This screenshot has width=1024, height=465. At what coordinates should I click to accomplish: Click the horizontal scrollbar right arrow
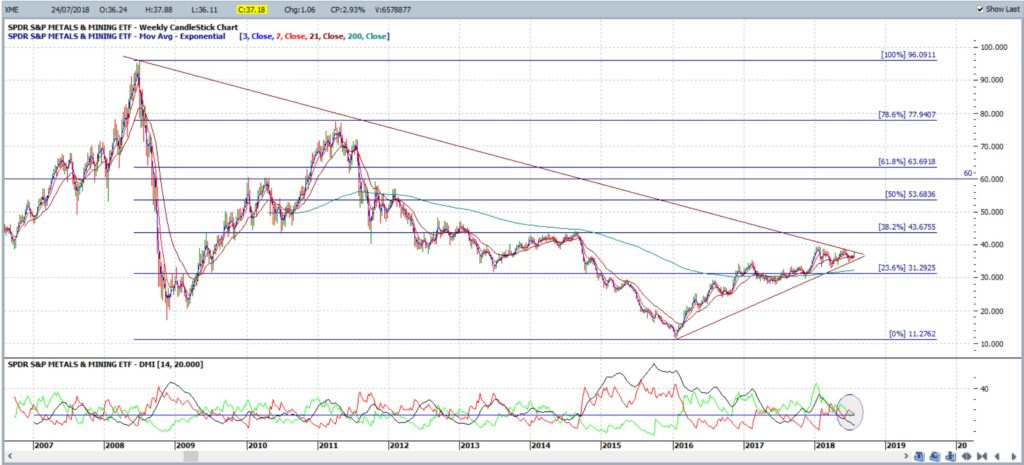(907, 456)
